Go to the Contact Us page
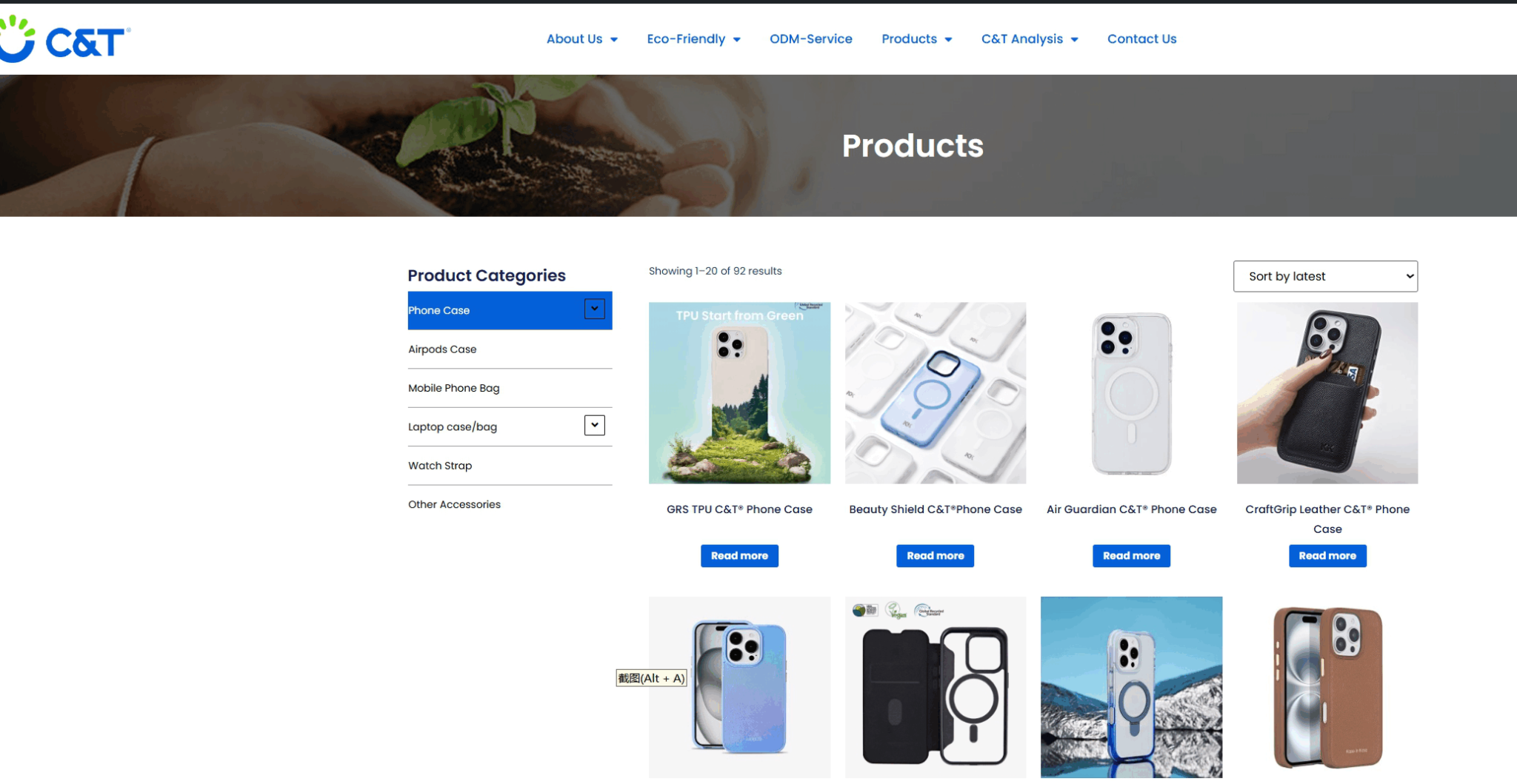 [x=1141, y=38]
